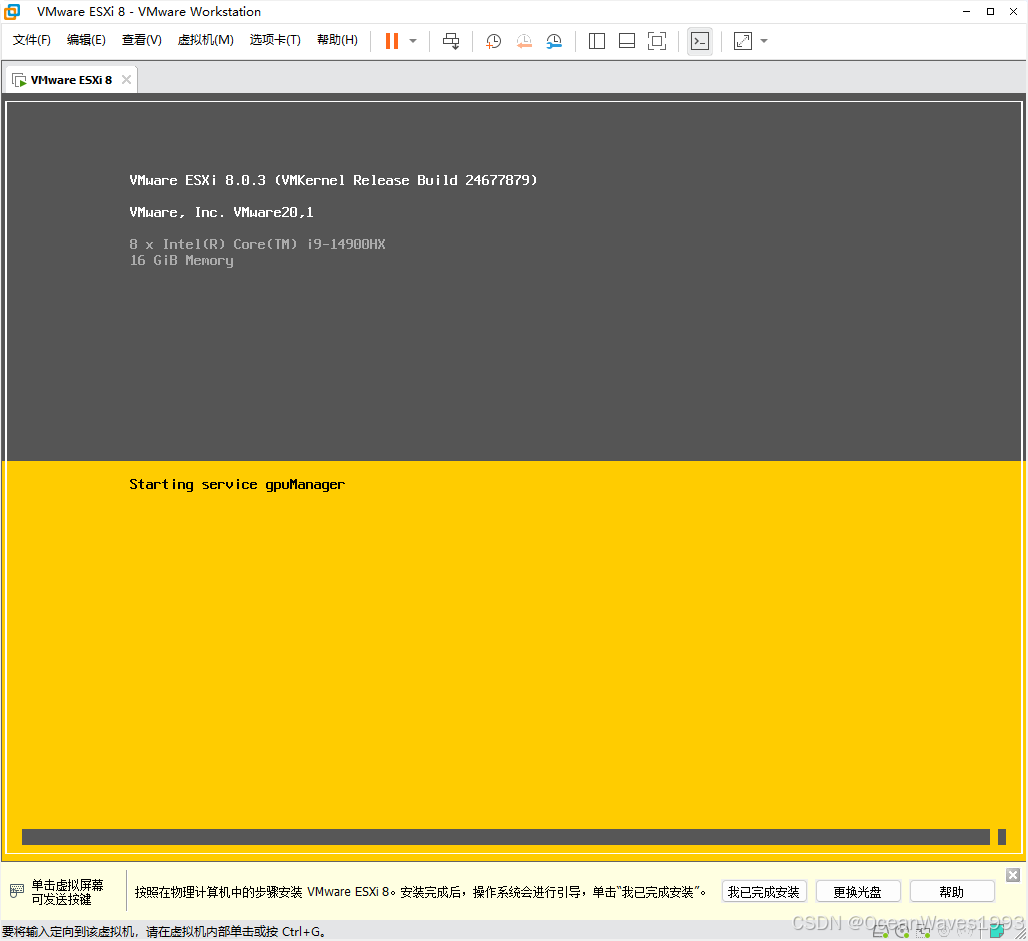Open the power options dropdown arrow
Viewport: 1028px width, 941px height.
pyautogui.click(x=413, y=41)
